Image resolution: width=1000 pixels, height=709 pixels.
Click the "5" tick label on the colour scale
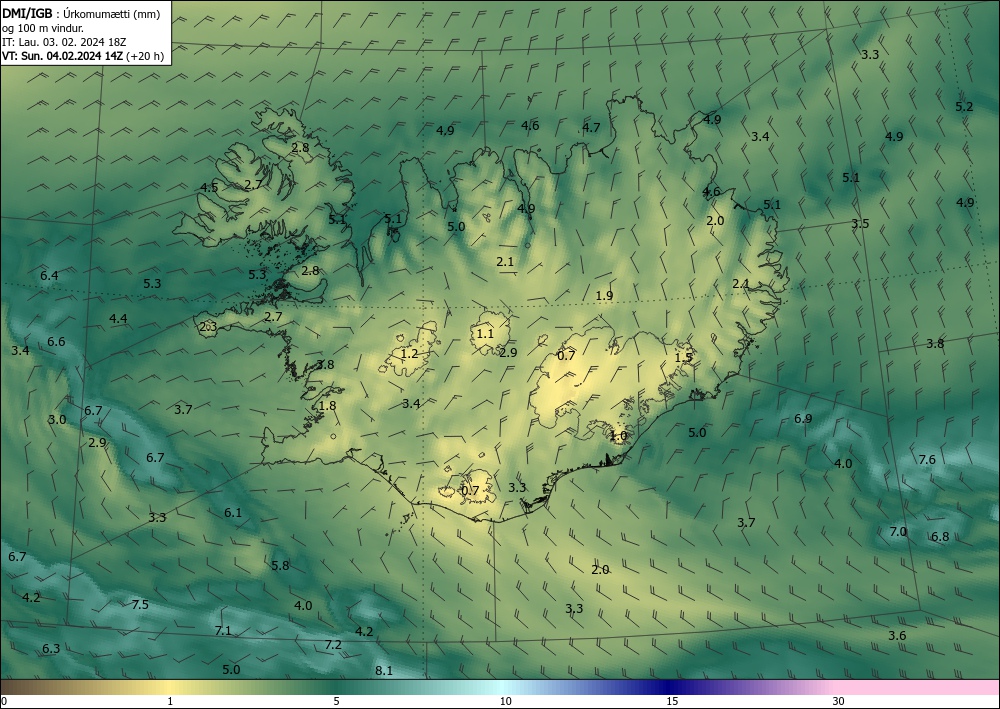pos(336,701)
